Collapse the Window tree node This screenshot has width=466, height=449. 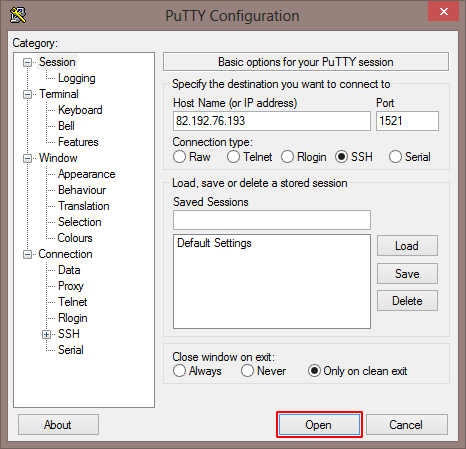tap(27, 158)
